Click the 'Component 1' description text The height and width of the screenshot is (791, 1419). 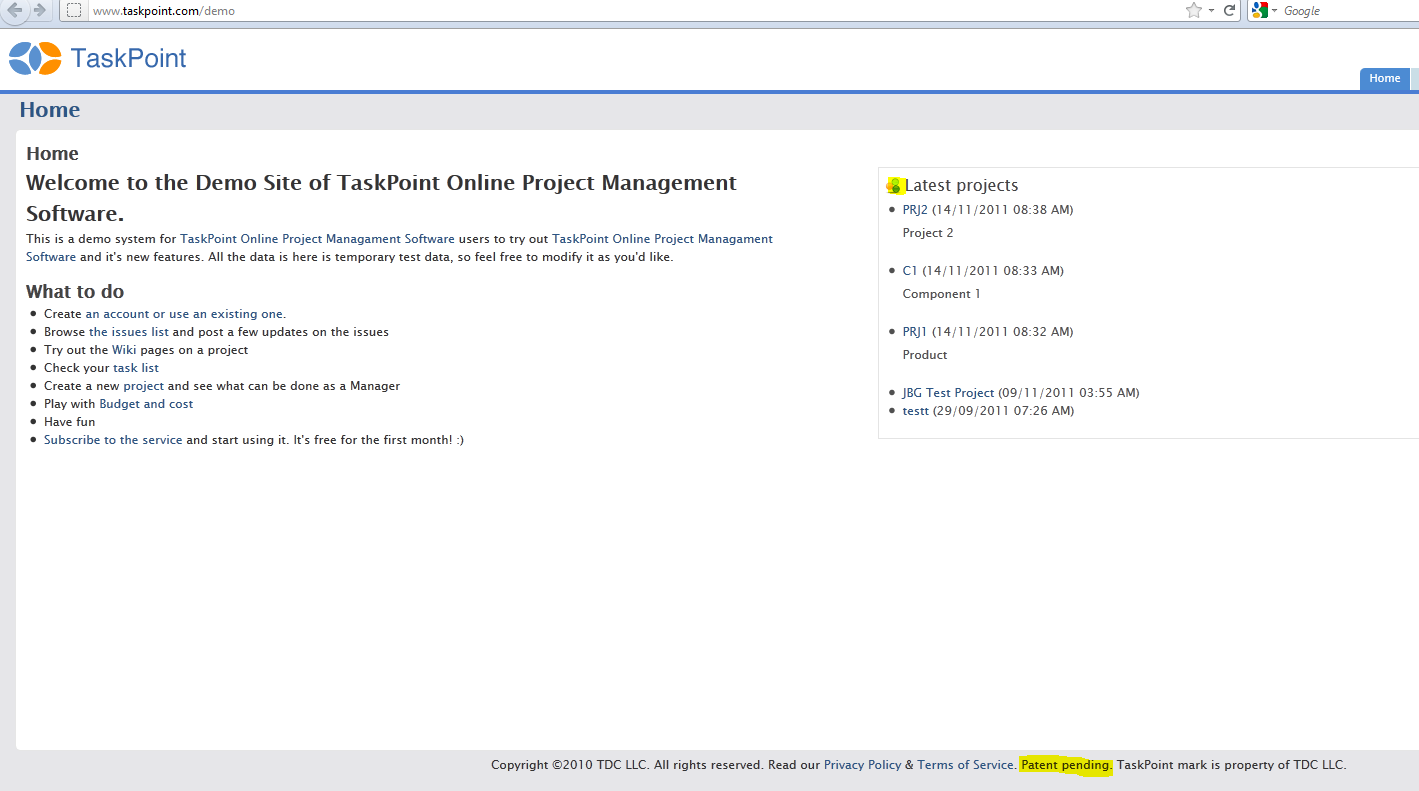point(942,294)
